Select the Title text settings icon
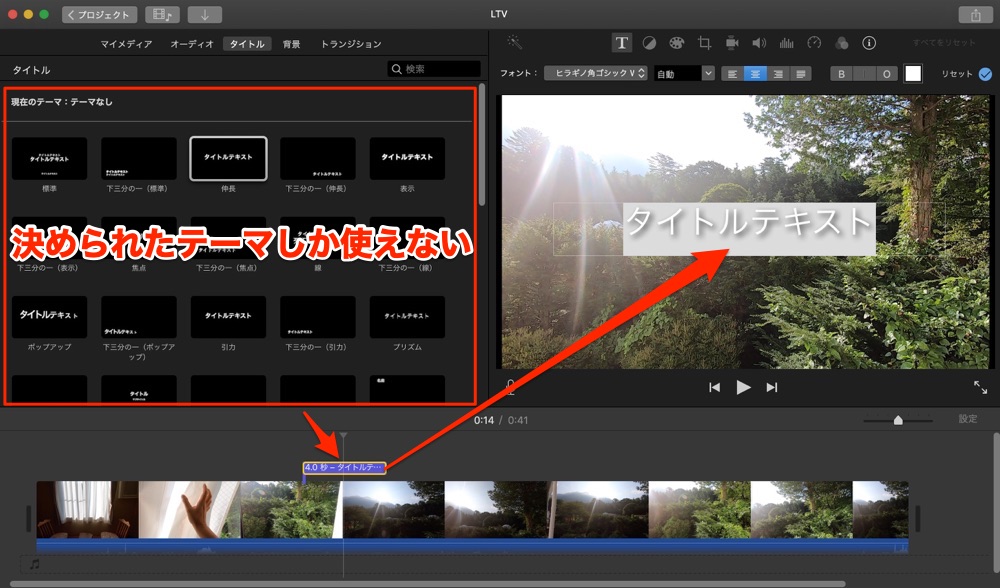 click(621, 43)
